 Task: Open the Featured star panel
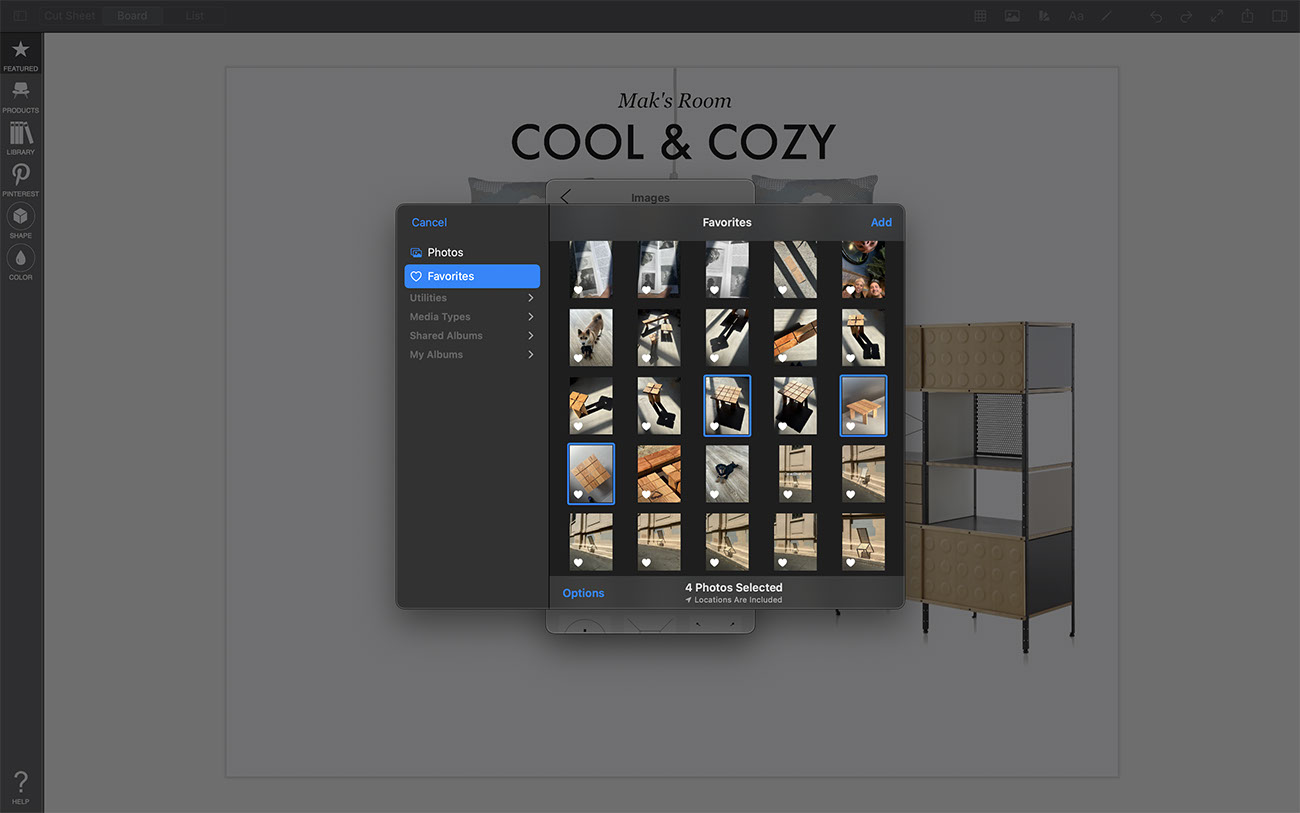click(20, 54)
